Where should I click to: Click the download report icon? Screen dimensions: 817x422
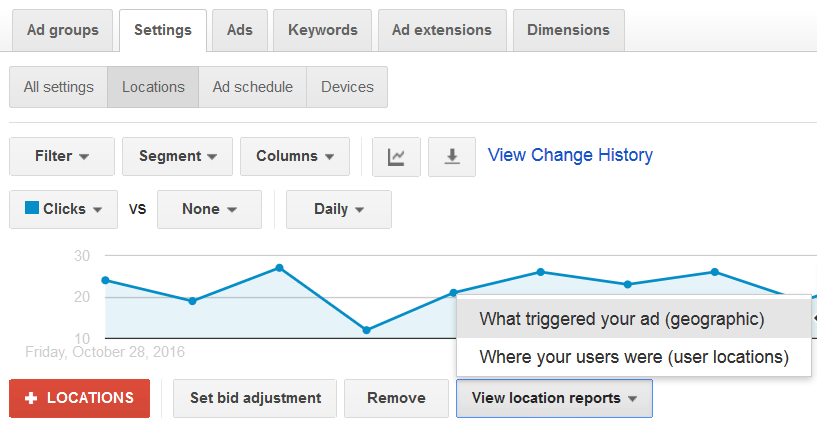point(452,157)
